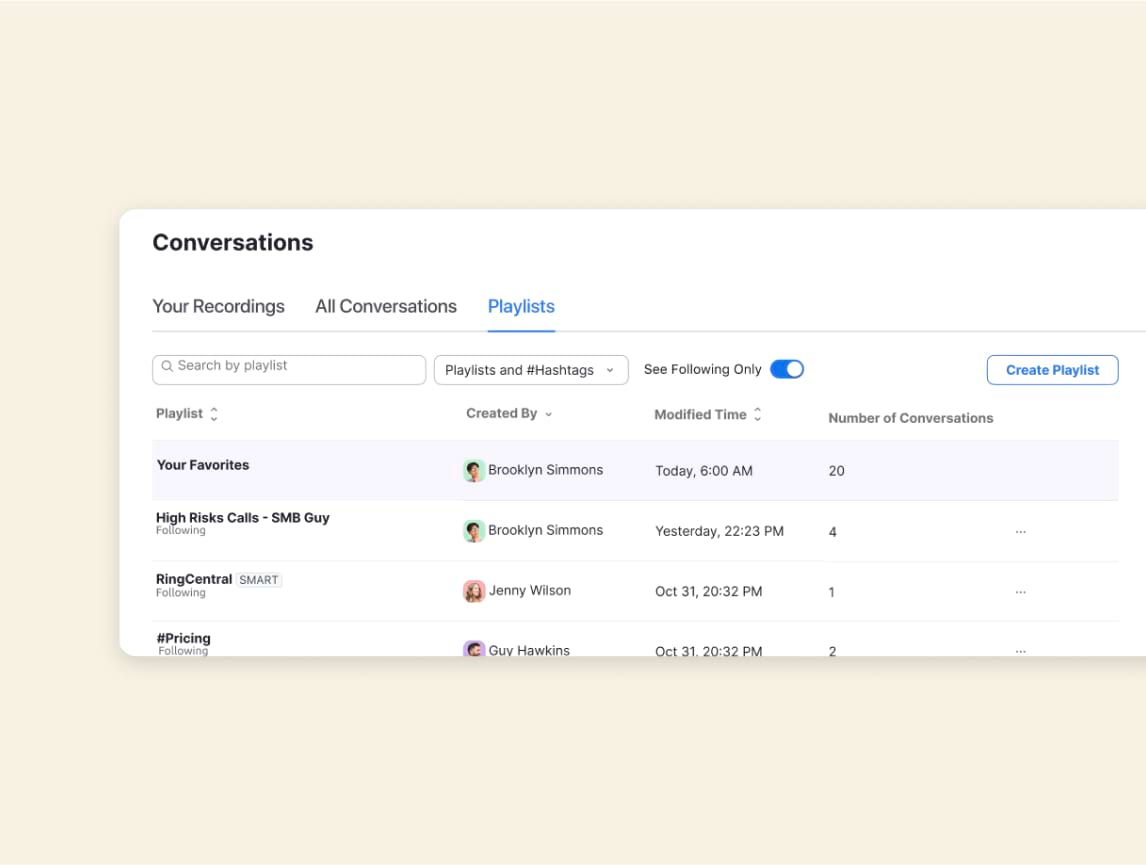
Task: Open more options for RingCentral row
Action: coord(1020,592)
